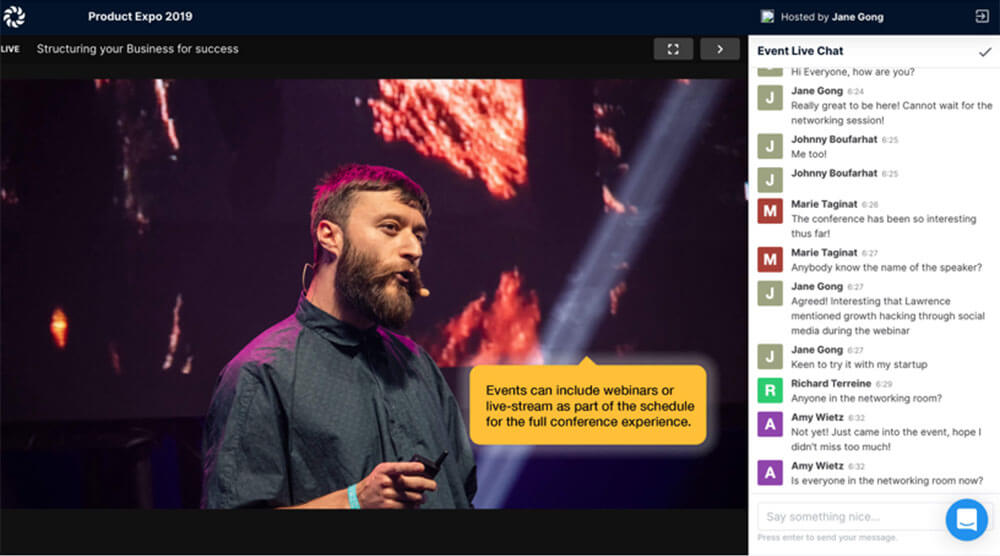Enter fullscreen video mode
This screenshot has height=556, width=1000.
(x=673, y=49)
